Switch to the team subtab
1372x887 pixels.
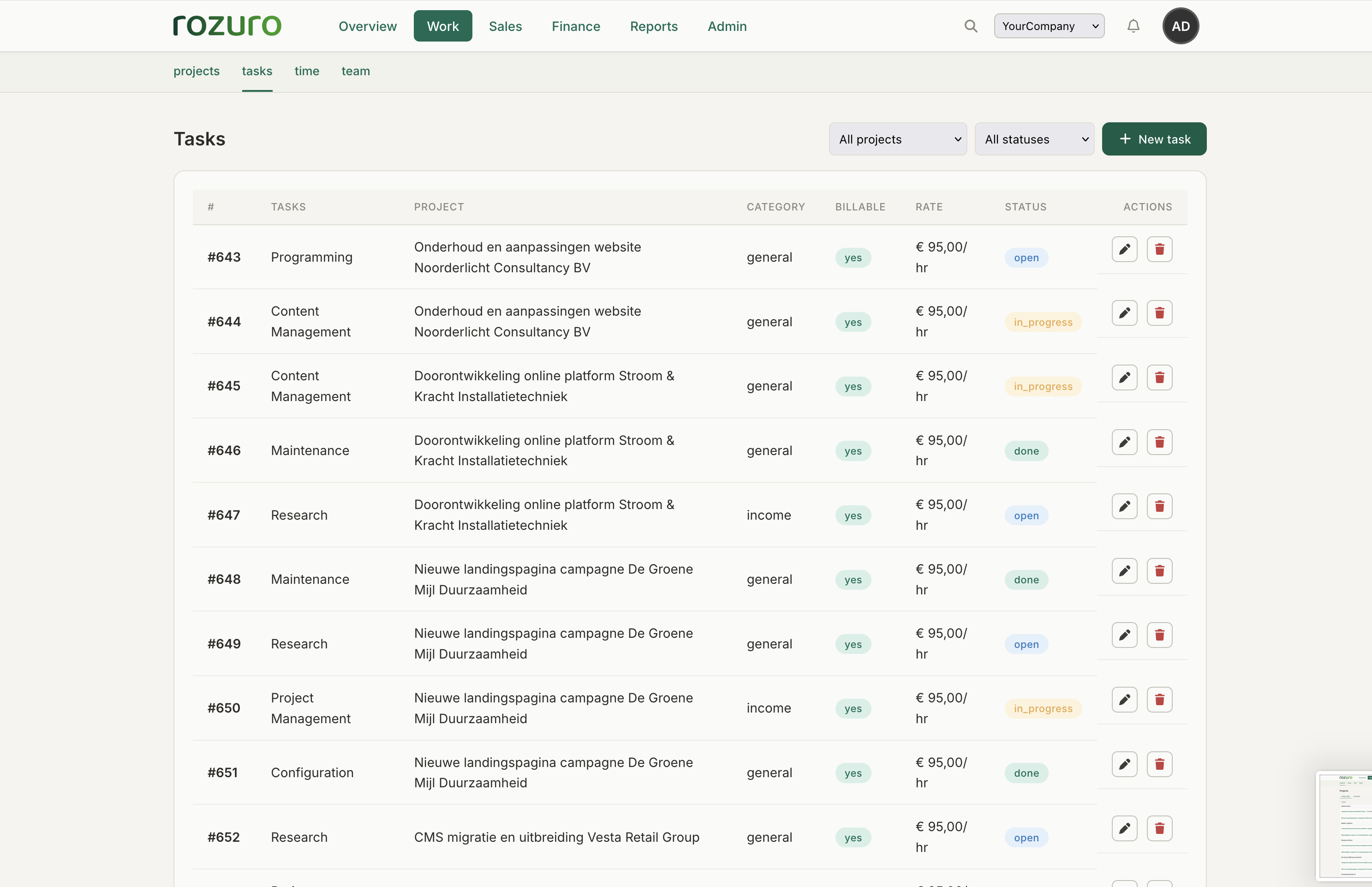356,71
